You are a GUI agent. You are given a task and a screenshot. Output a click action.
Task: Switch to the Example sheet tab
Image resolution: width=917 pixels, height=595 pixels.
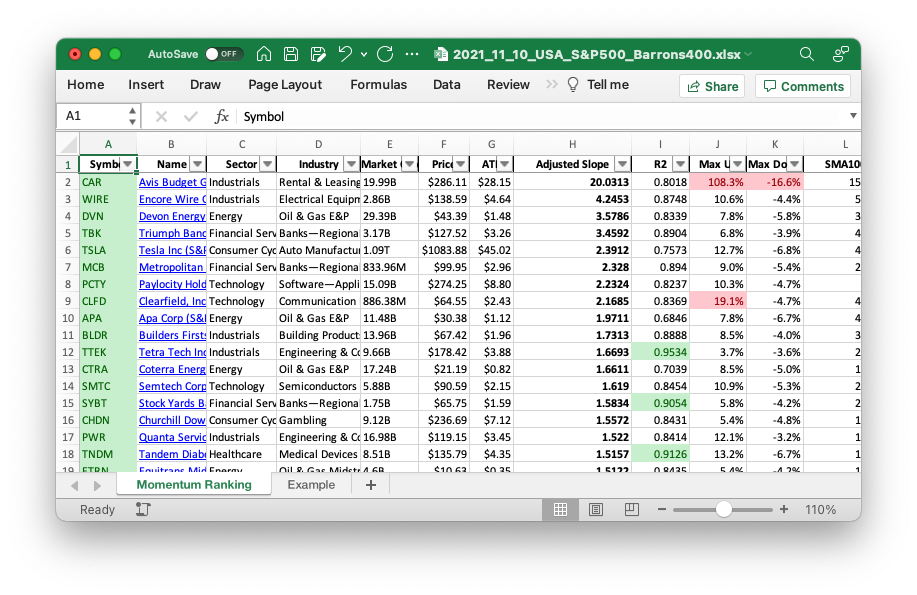(311, 485)
